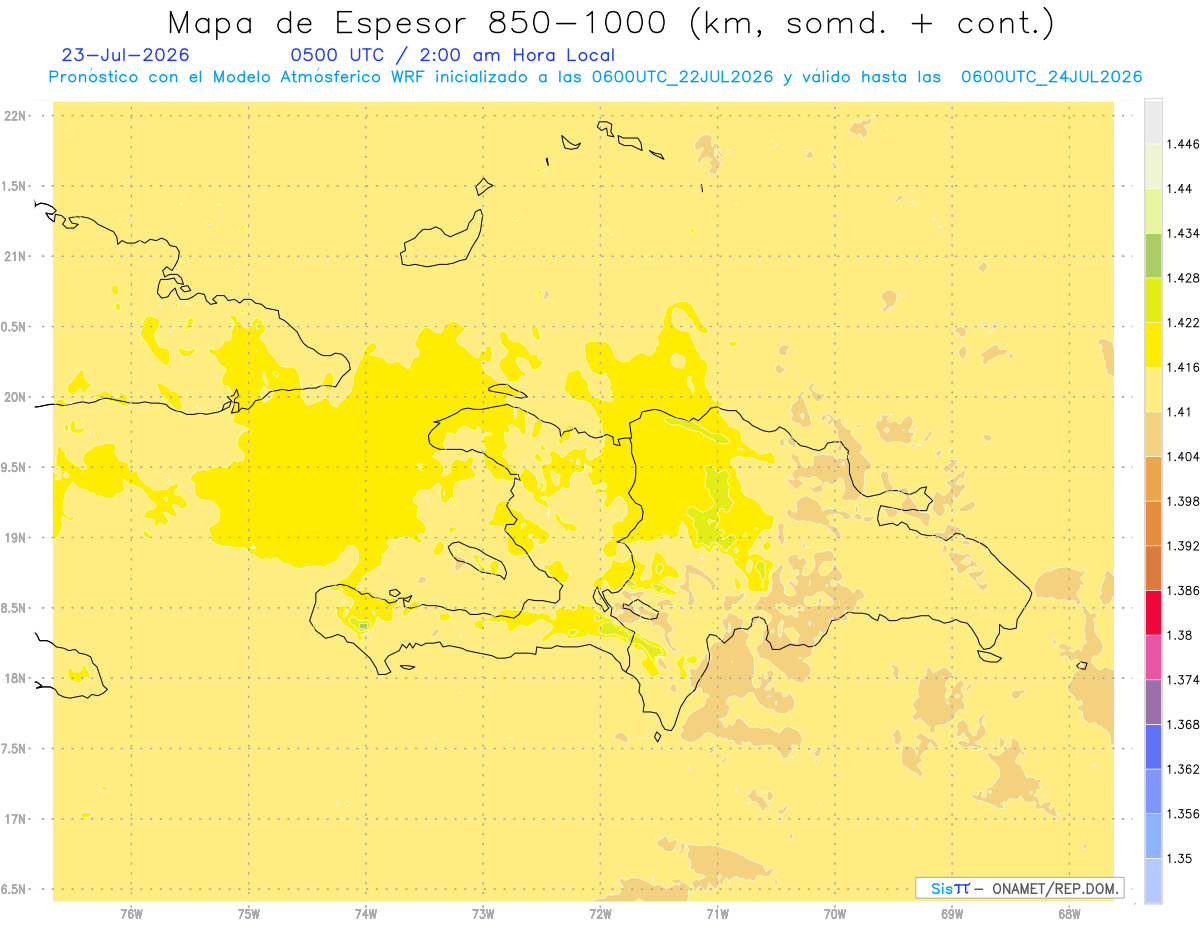Click the legend value '1.44'
The height and width of the screenshot is (927, 1200).
point(1178,189)
